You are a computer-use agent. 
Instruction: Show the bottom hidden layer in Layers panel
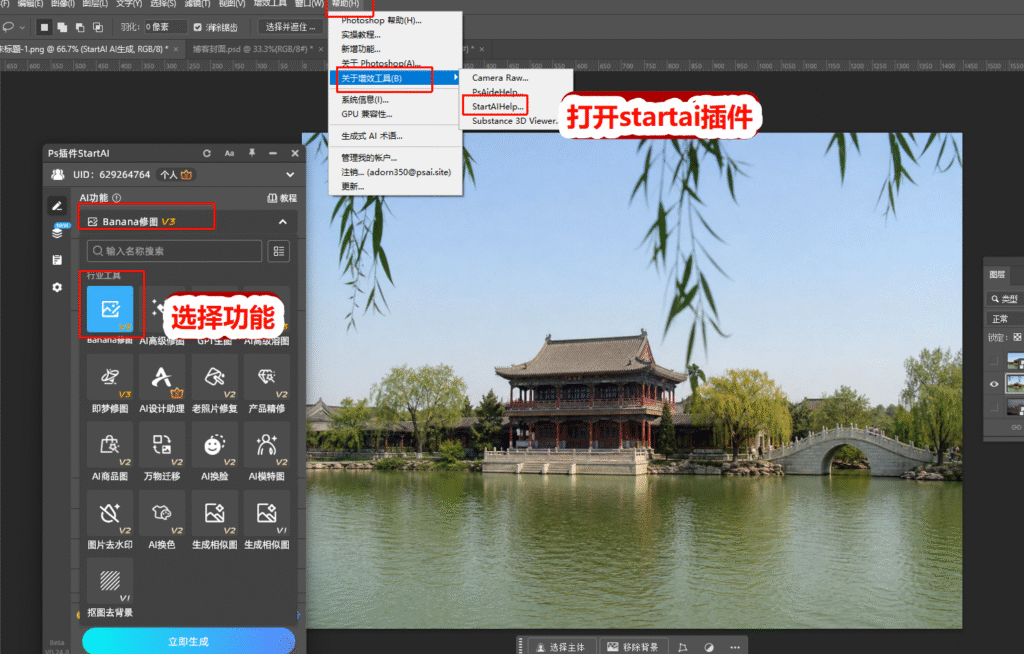tap(994, 407)
